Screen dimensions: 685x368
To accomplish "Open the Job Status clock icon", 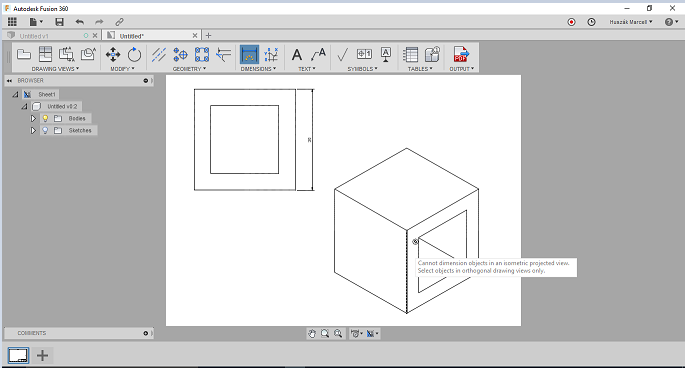I will [591, 22].
